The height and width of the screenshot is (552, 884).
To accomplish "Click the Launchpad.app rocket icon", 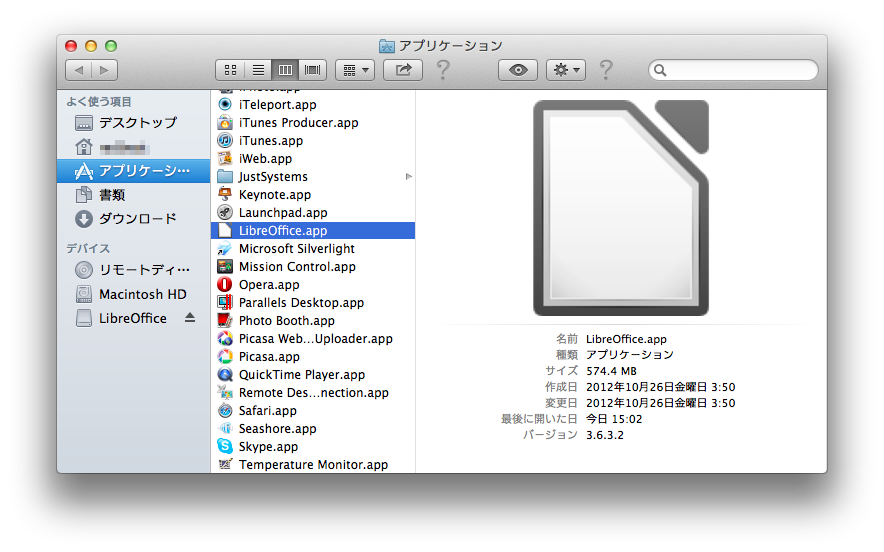I will pos(225,213).
